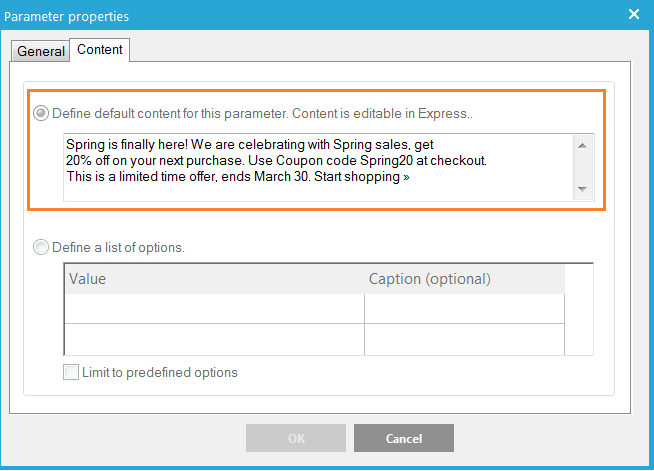Image resolution: width=654 pixels, height=471 pixels.
Task: Choose the Define a list of options radio
Action: pyautogui.click(x=41, y=247)
